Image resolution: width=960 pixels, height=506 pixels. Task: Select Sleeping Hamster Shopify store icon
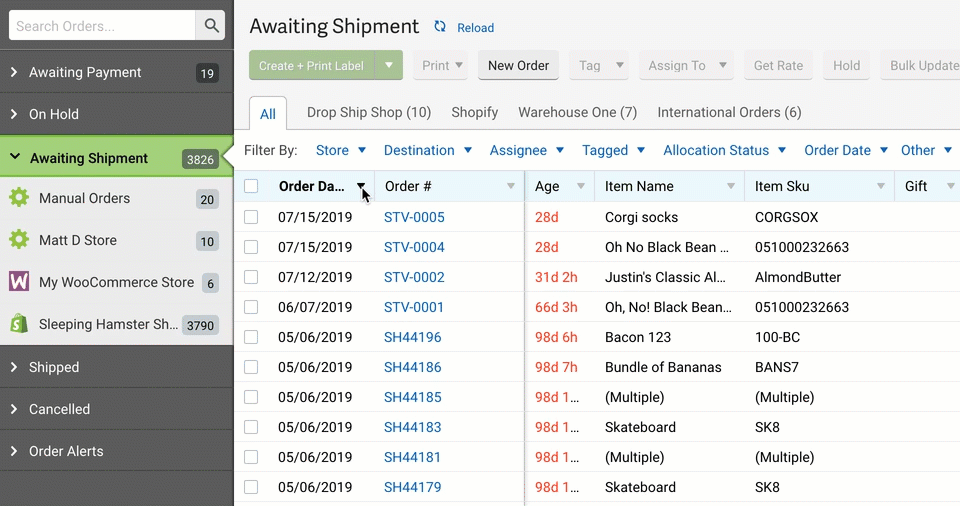tap(19, 324)
